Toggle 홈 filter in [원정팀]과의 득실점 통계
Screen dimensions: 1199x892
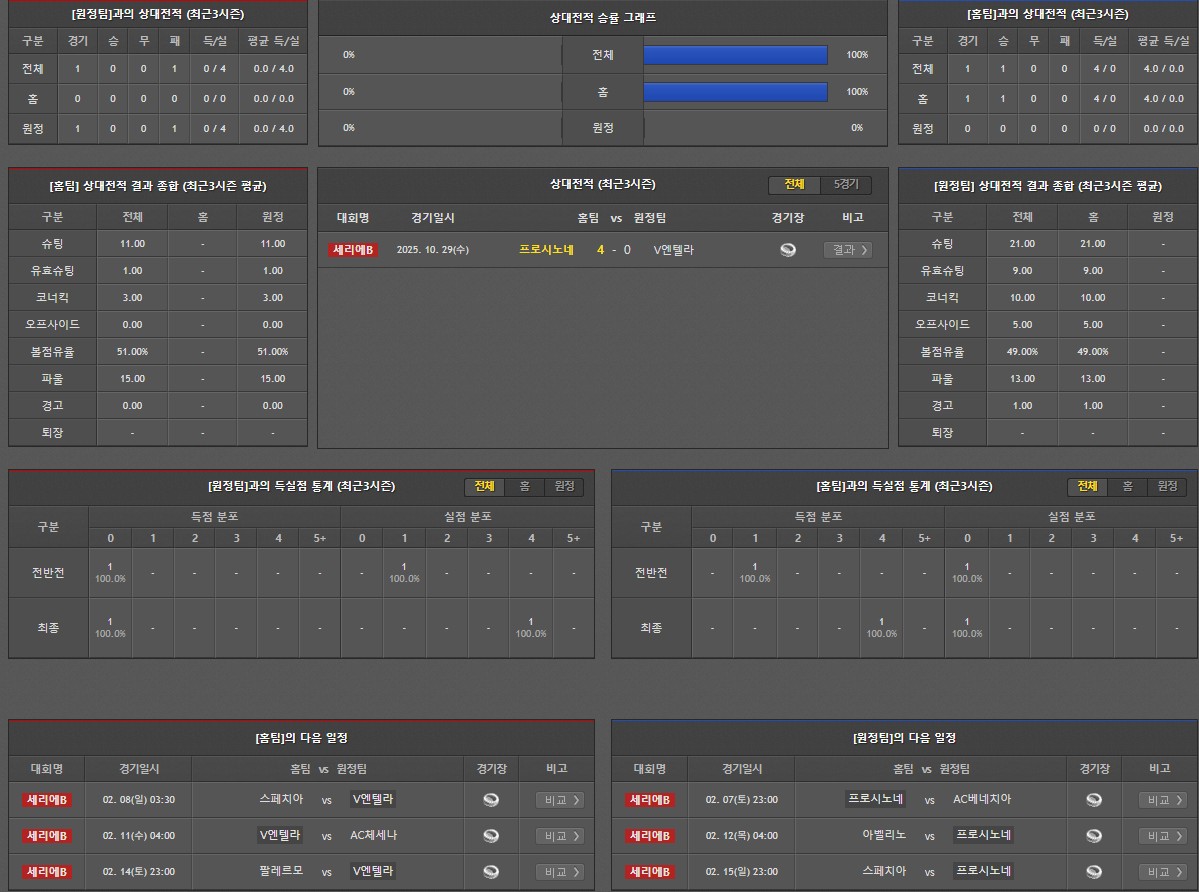tap(524, 486)
